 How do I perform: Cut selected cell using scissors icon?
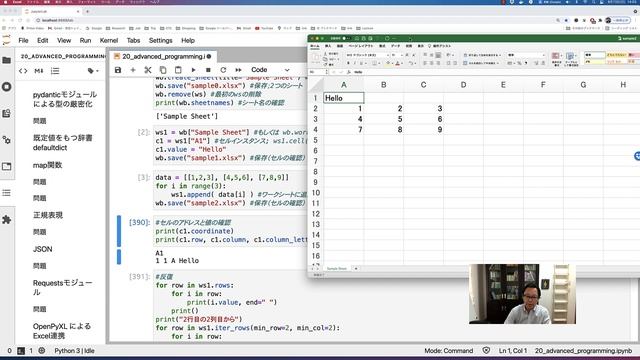148,70
